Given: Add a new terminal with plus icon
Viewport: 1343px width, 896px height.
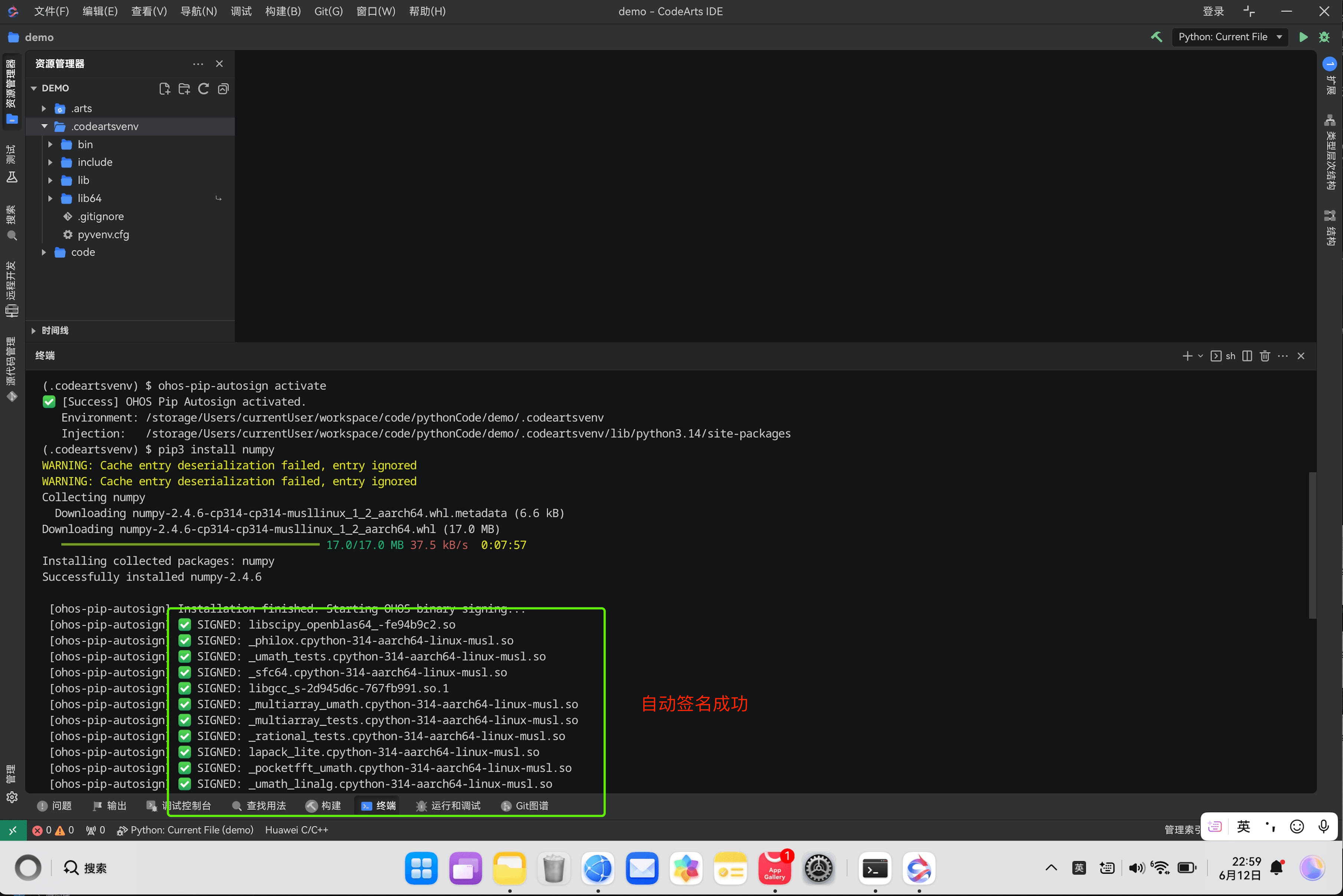Looking at the screenshot, I should coord(1187,356).
